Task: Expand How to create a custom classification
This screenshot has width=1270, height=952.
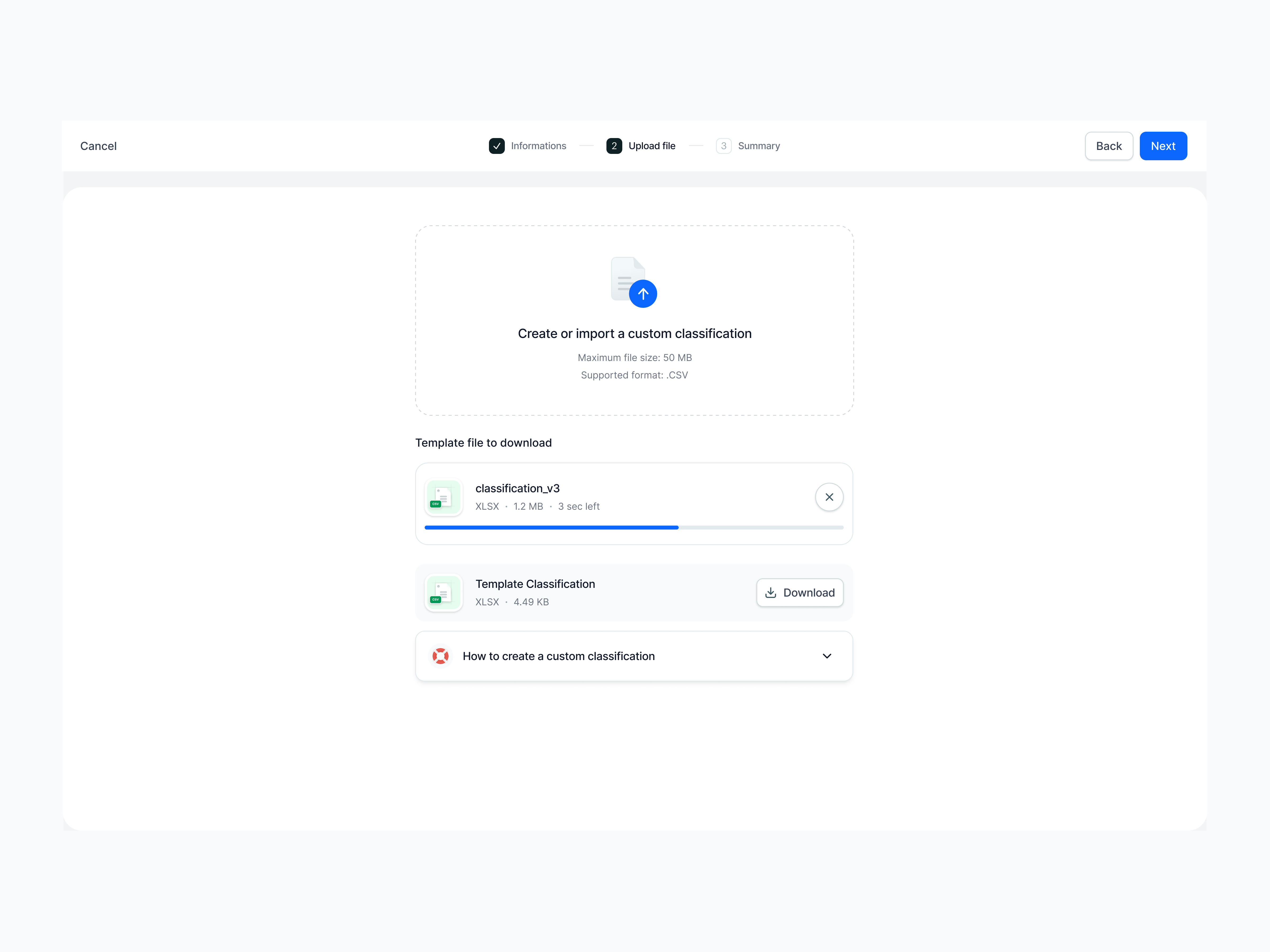Action: [x=634, y=656]
